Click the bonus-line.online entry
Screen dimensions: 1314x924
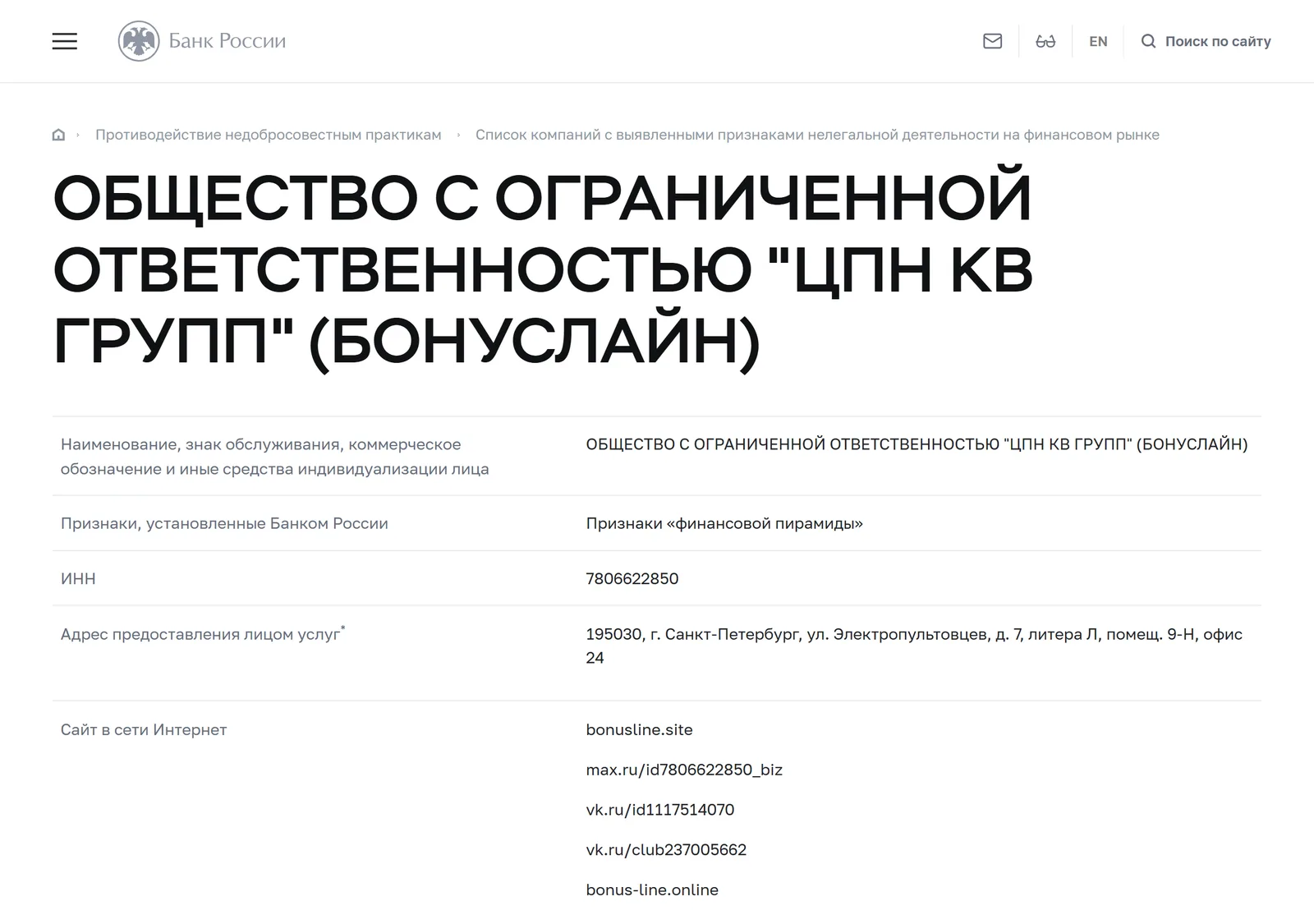[652, 890]
